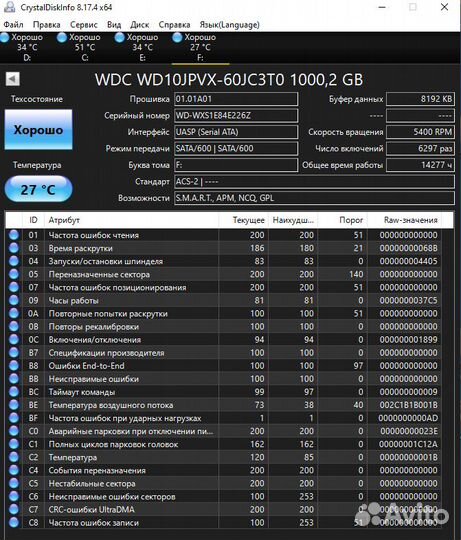Click status icon for attribute C6
Viewport: 461px width, 540px height.
point(14,496)
